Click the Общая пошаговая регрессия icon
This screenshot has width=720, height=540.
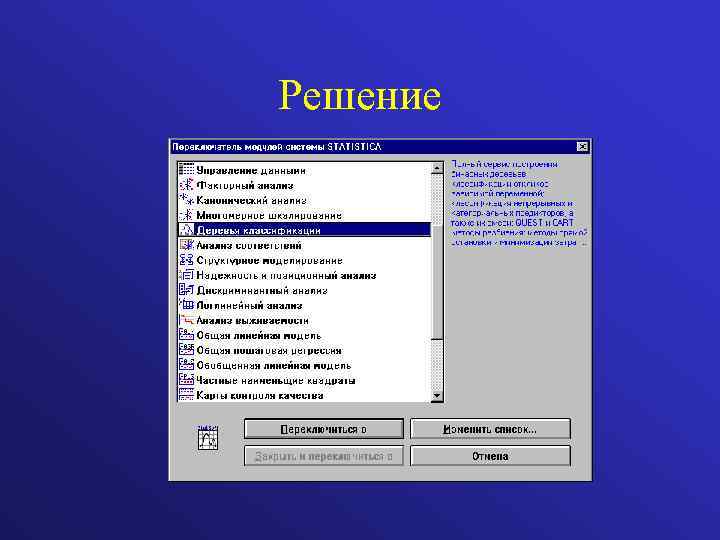point(186,350)
